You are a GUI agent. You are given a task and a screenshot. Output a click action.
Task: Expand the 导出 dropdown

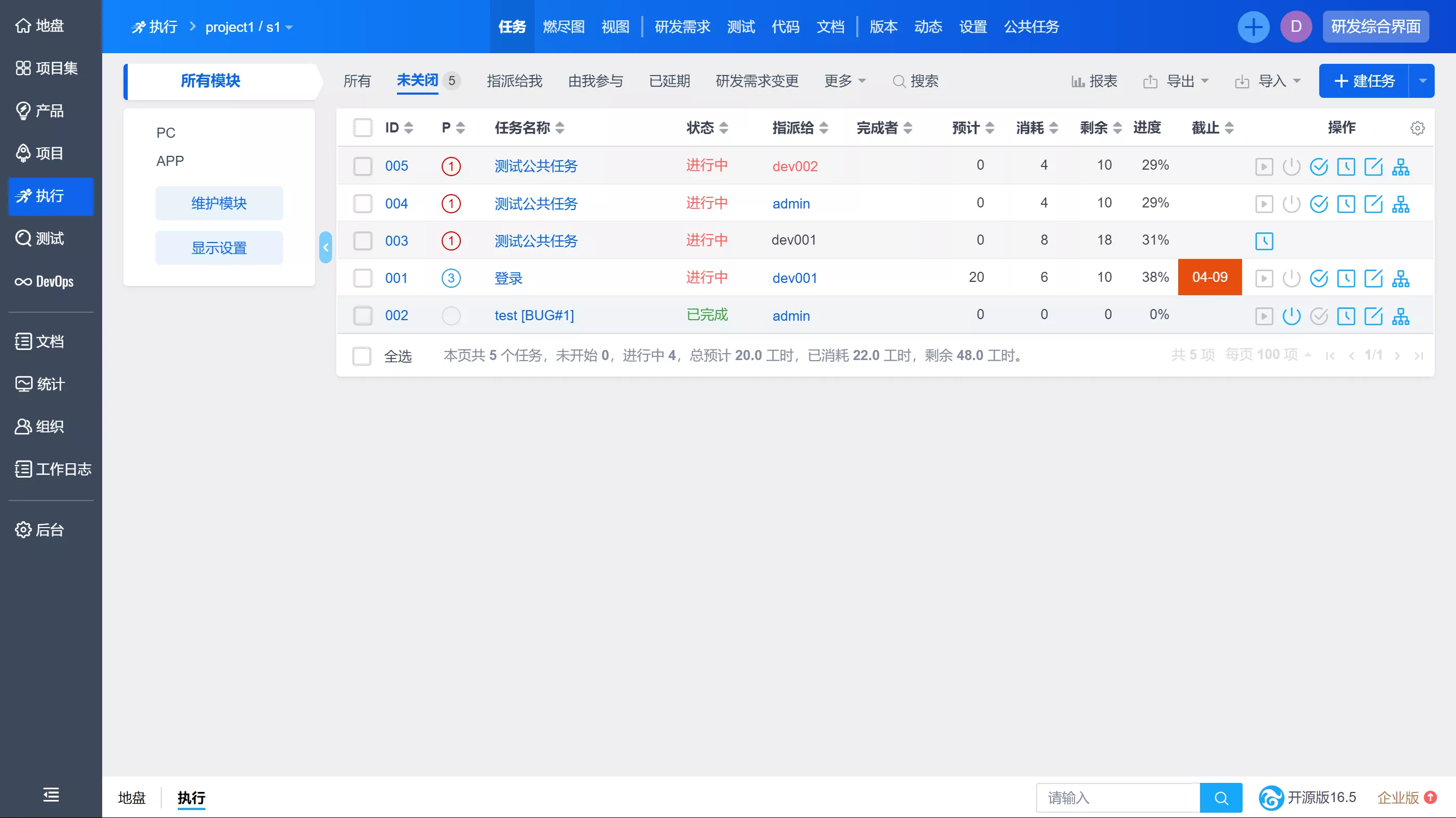click(x=1176, y=81)
